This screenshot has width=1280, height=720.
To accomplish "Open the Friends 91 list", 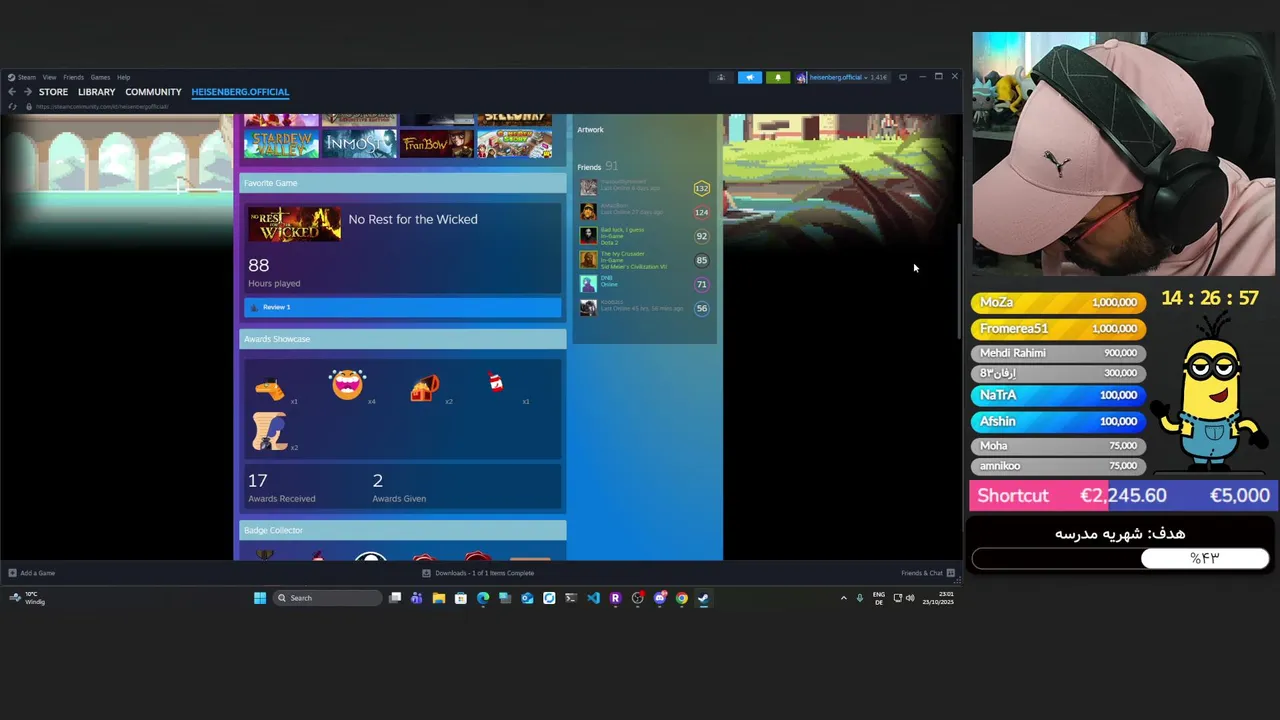I will click(597, 166).
